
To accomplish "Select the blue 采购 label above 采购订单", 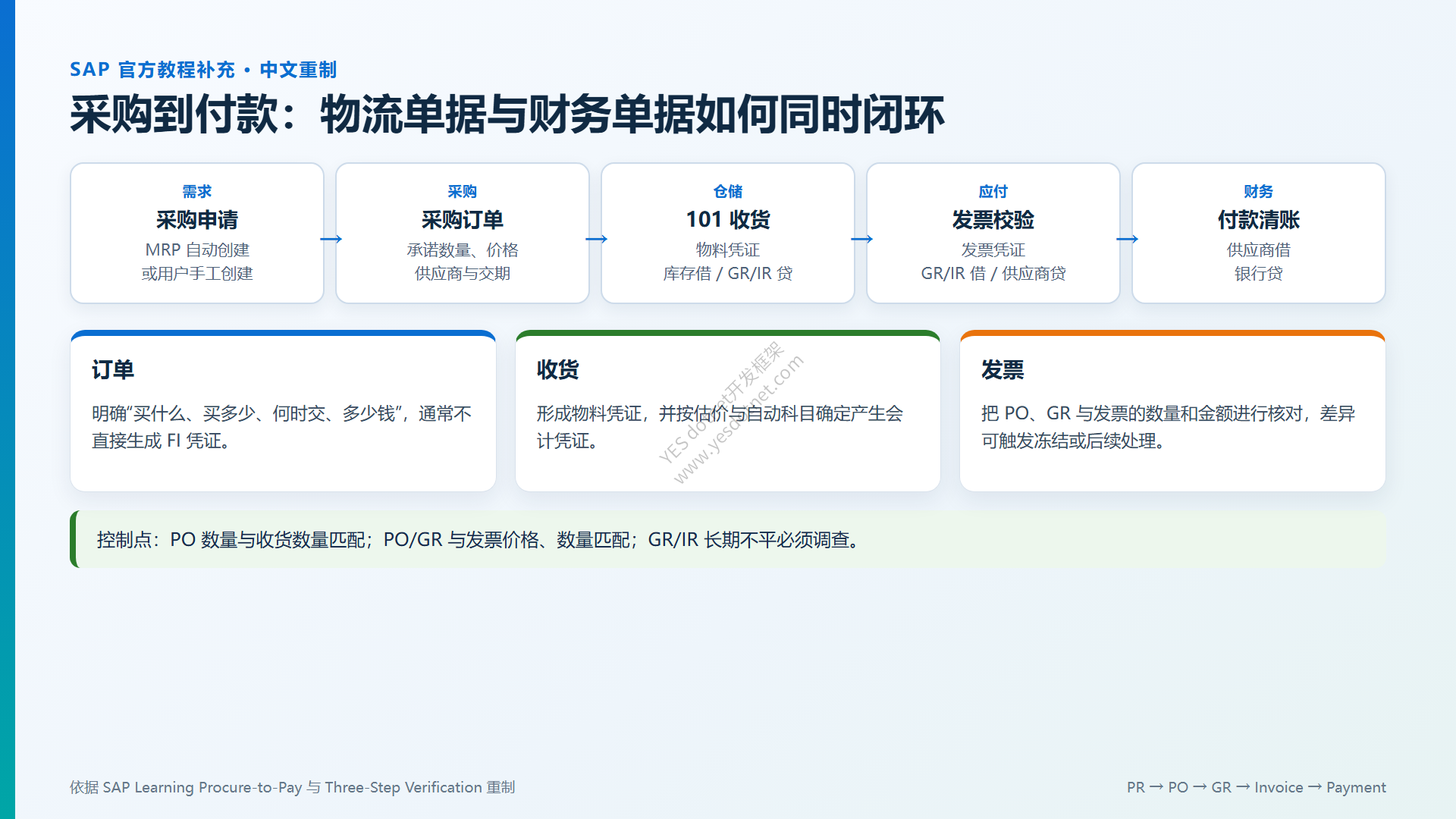I will (x=463, y=191).
